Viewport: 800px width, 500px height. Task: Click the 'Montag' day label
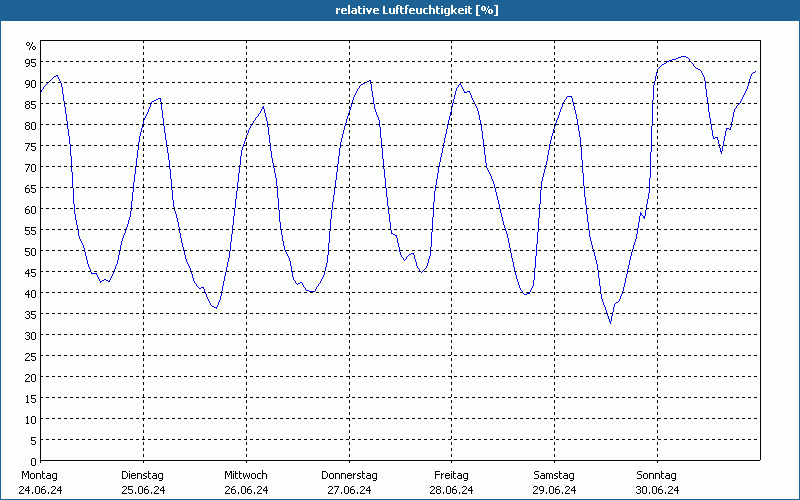(x=39, y=475)
